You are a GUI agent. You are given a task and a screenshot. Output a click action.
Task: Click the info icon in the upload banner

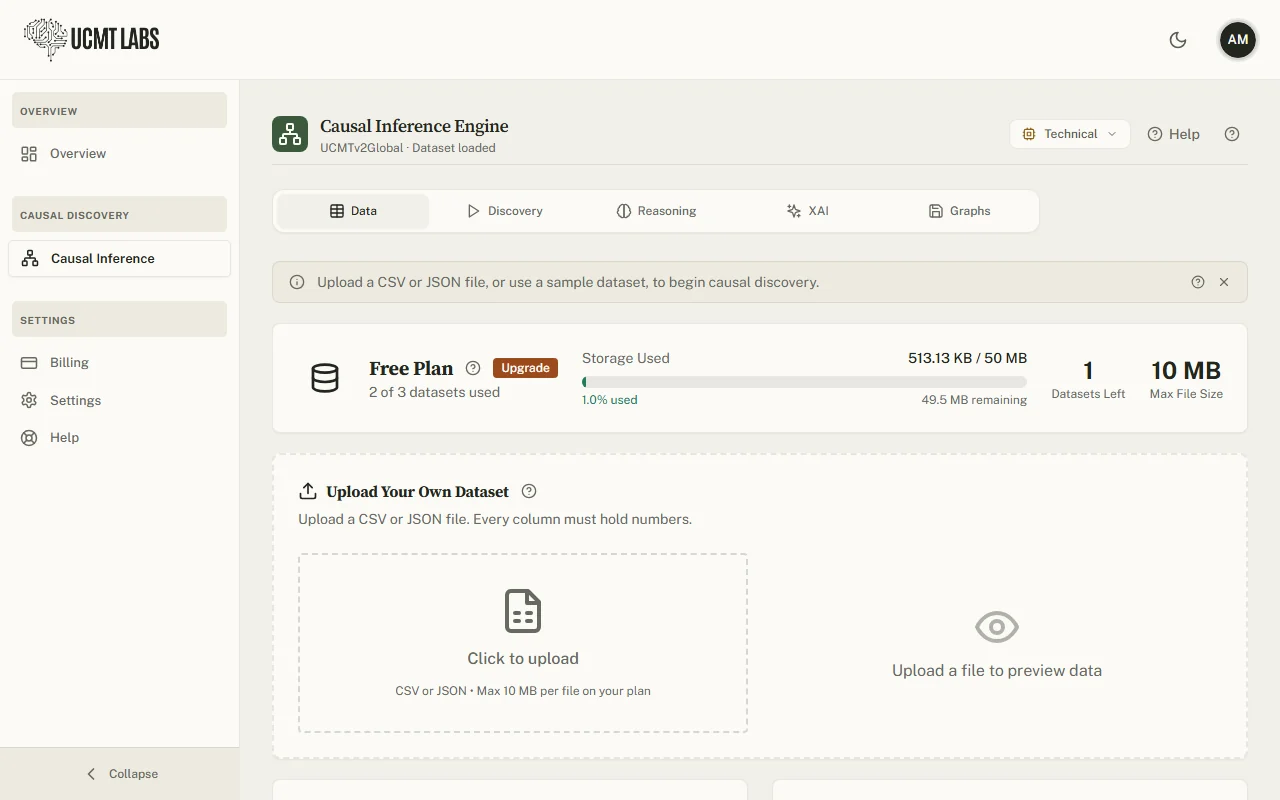coord(297,282)
